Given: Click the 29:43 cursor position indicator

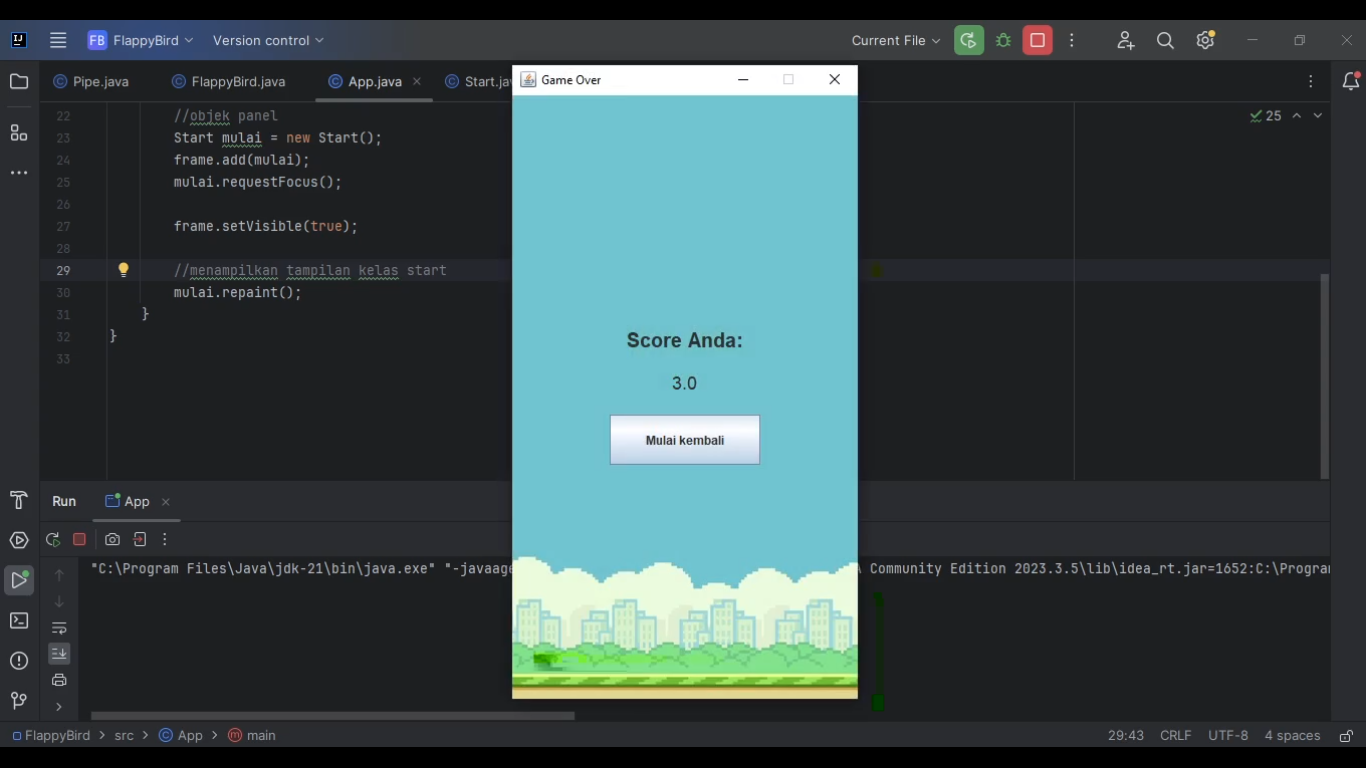Looking at the screenshot, I should [1126, 736].
